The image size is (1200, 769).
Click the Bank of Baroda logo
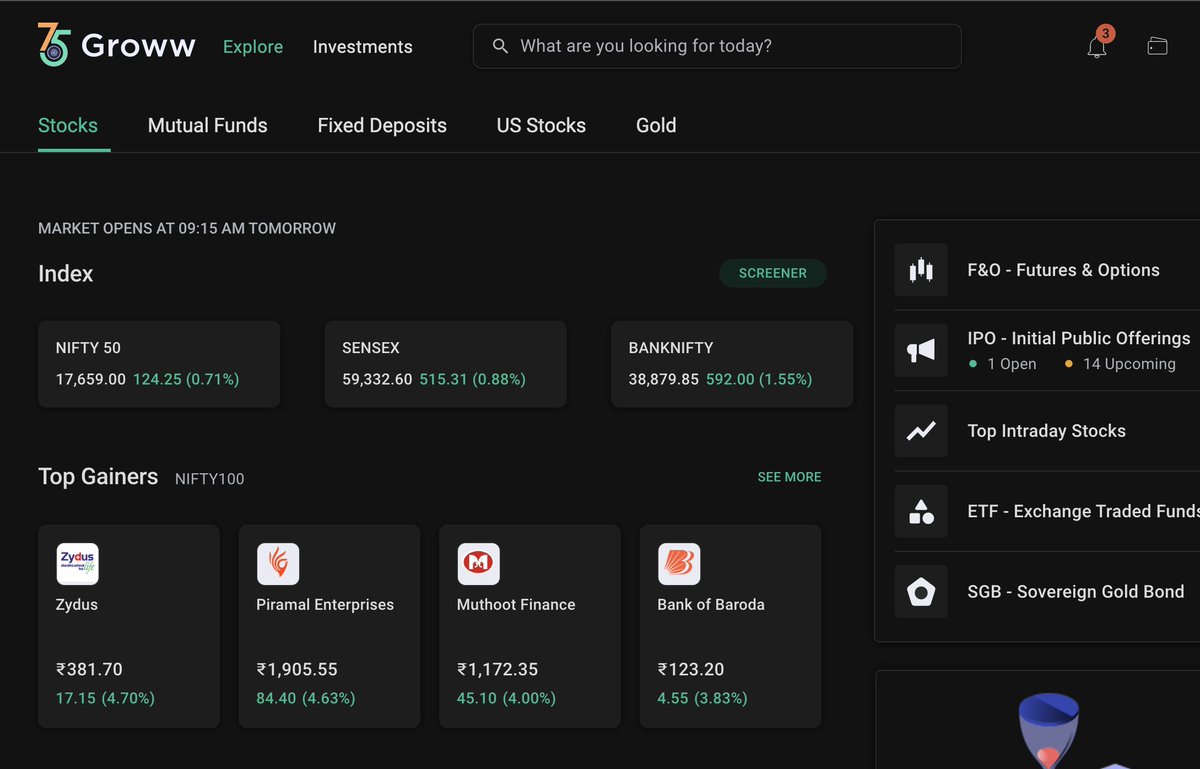tap(679, 564)
